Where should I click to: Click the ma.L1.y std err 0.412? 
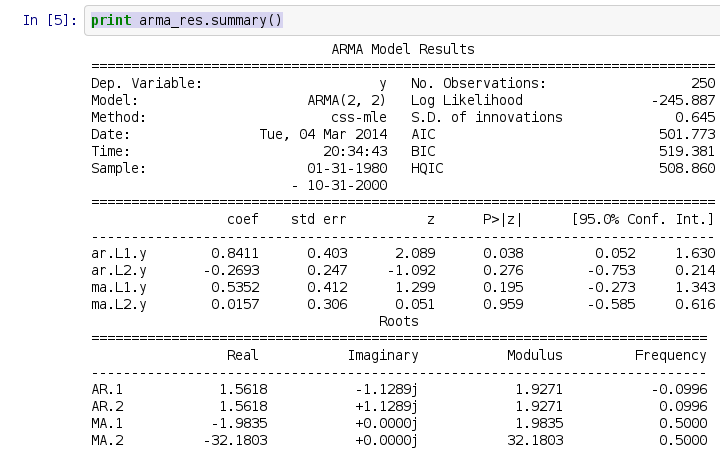tap(327, 287)
